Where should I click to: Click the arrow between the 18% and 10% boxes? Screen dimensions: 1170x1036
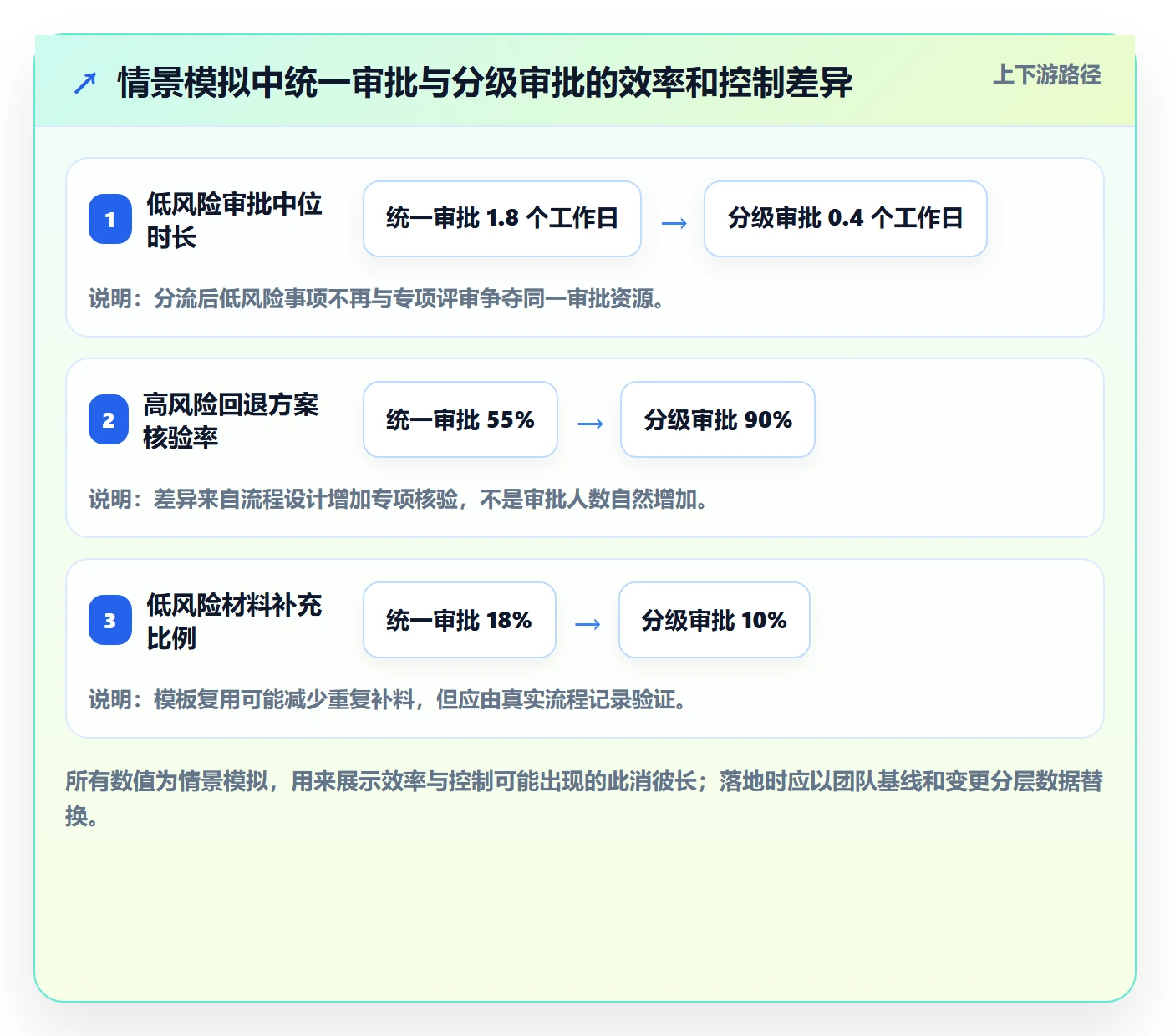click(588, 624)
